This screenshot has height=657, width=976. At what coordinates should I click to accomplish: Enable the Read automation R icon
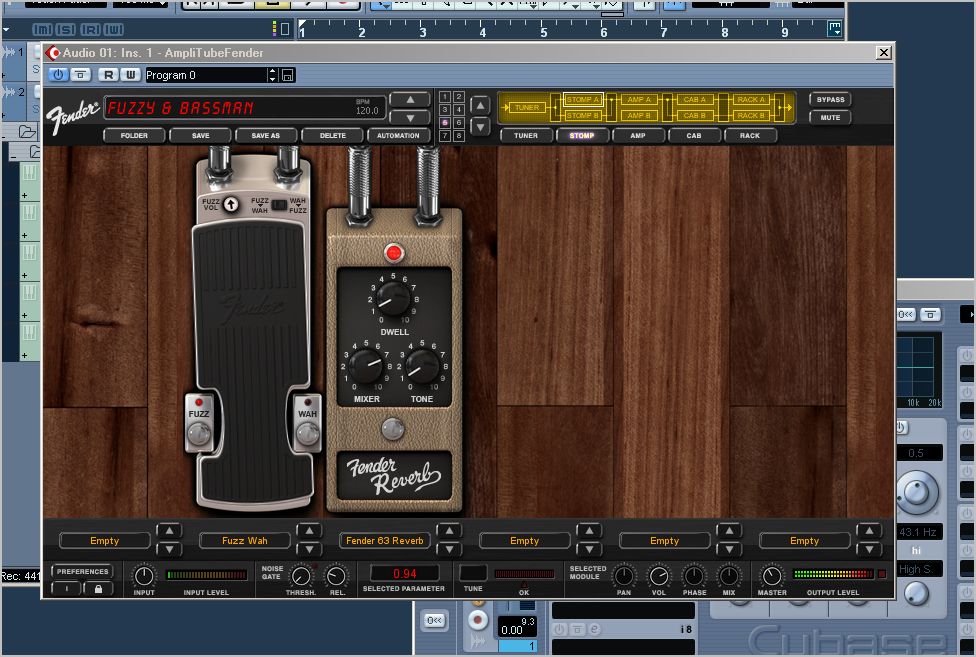point(105,75)
